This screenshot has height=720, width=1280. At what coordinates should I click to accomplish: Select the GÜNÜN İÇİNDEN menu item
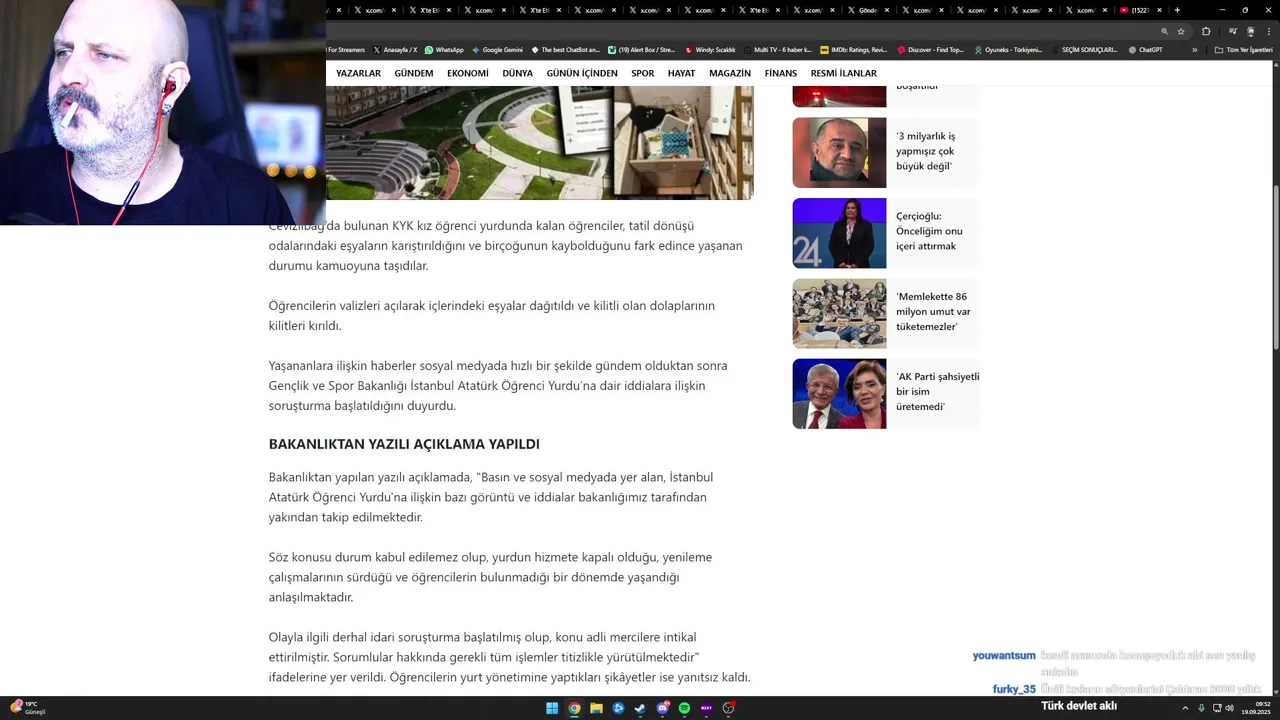(582, 73)
